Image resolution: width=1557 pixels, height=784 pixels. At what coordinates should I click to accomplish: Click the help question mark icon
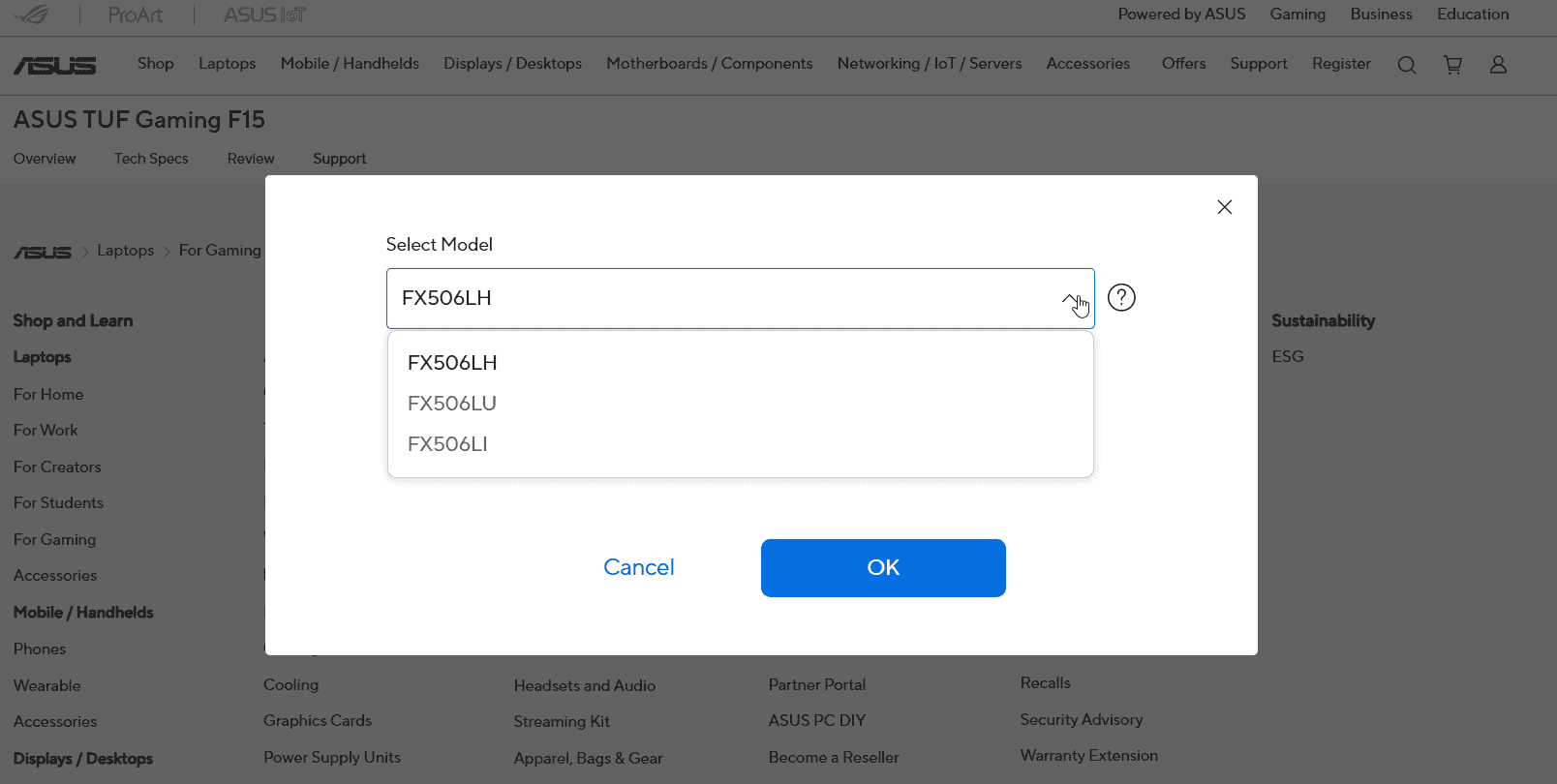[x=1121, y=297]
